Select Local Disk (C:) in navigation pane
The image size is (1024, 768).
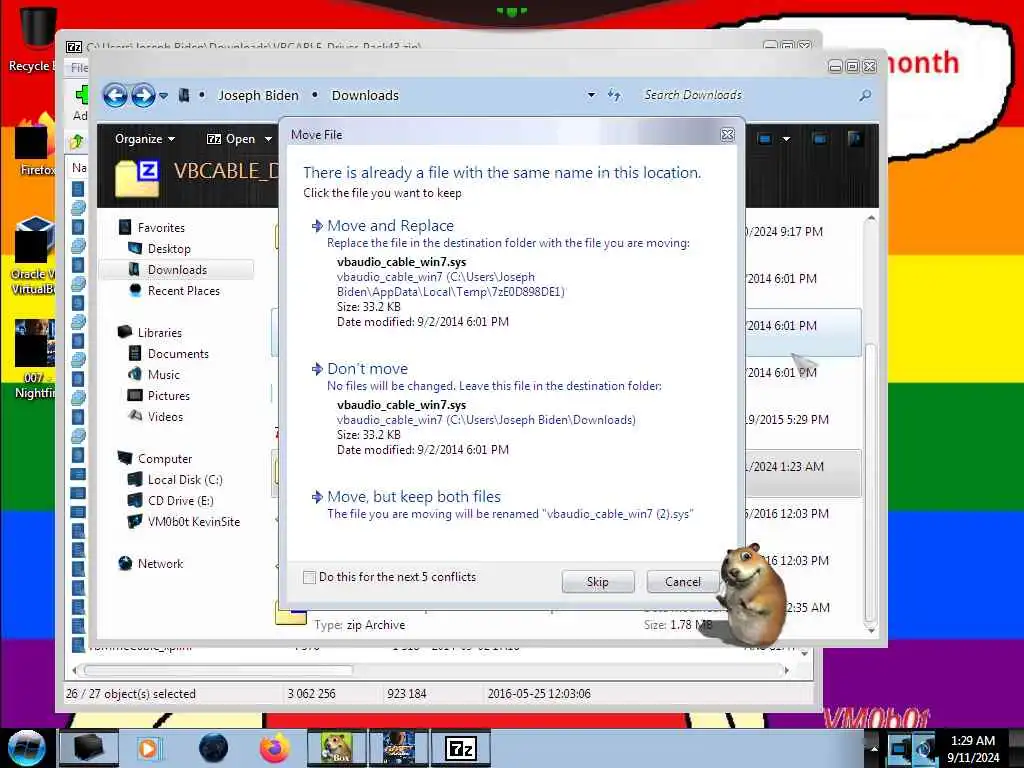point(185,480)
